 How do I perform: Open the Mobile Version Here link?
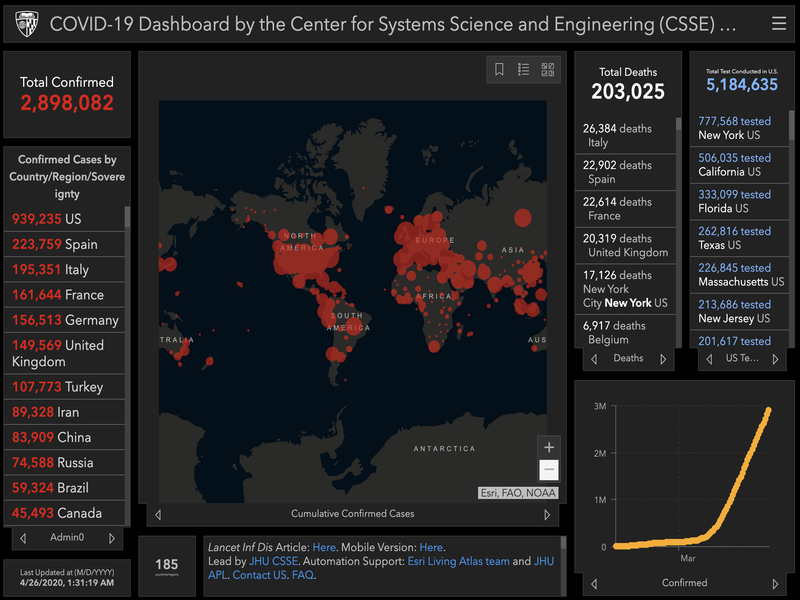(x=431, y=547)
